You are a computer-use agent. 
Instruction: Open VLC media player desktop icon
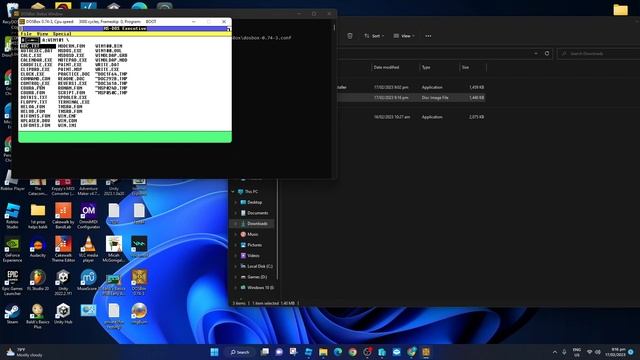[x=89, y=249]
